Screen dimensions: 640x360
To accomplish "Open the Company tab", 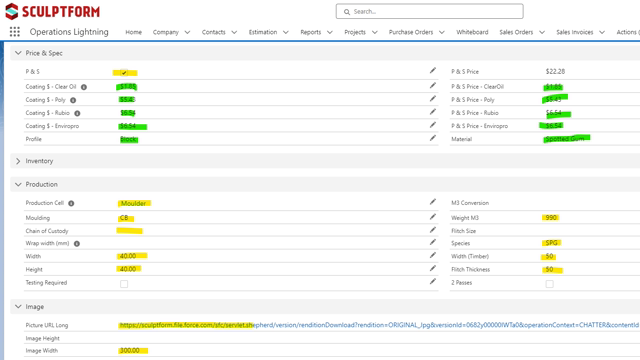I will coord(166,32).
